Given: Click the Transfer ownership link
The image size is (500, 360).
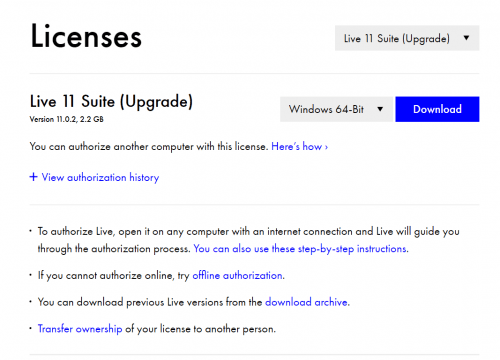Looking at the screenshot, I should coord(80,329).
